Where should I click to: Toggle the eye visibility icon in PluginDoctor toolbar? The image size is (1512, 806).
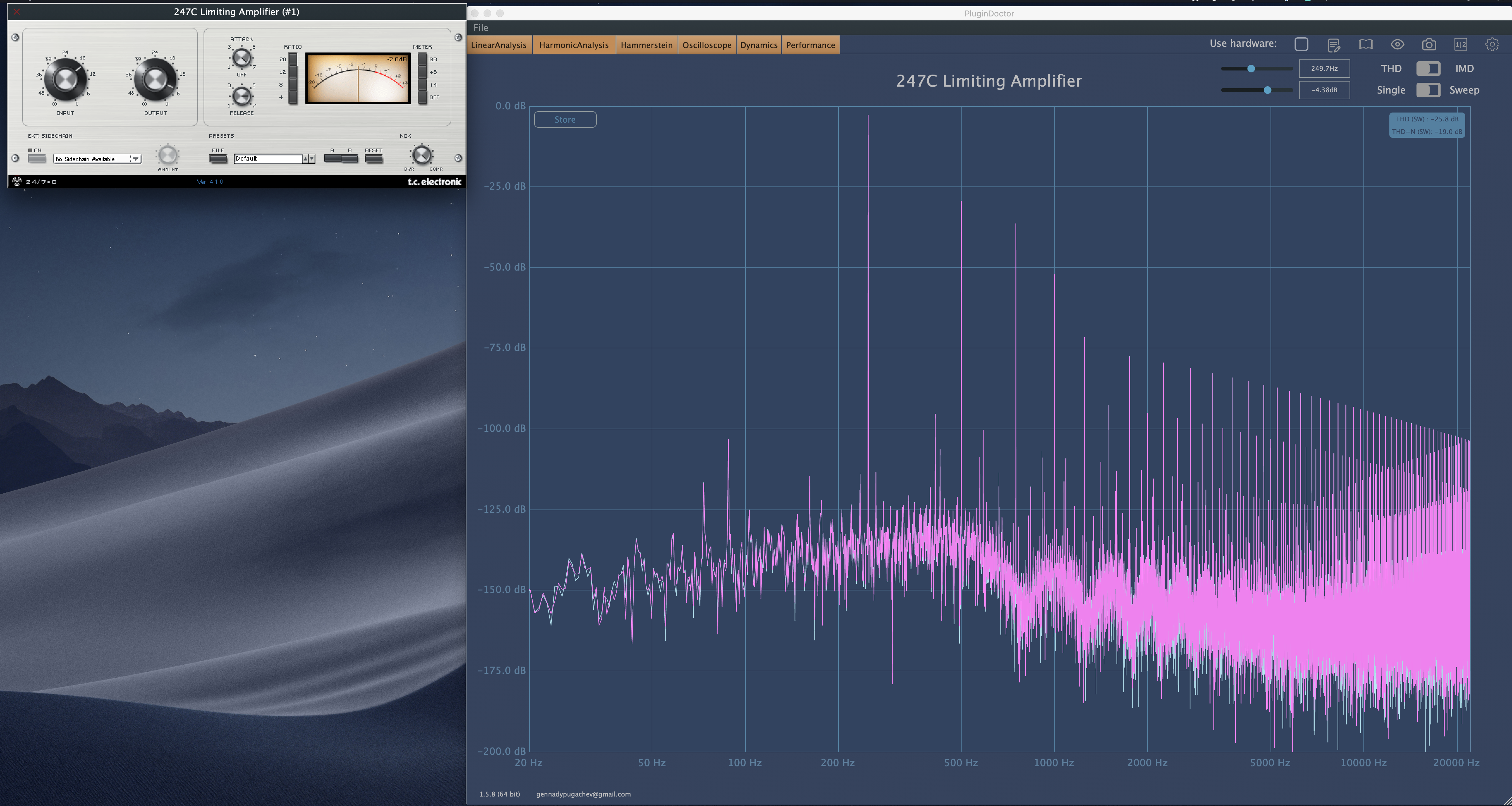point(1398,45)
